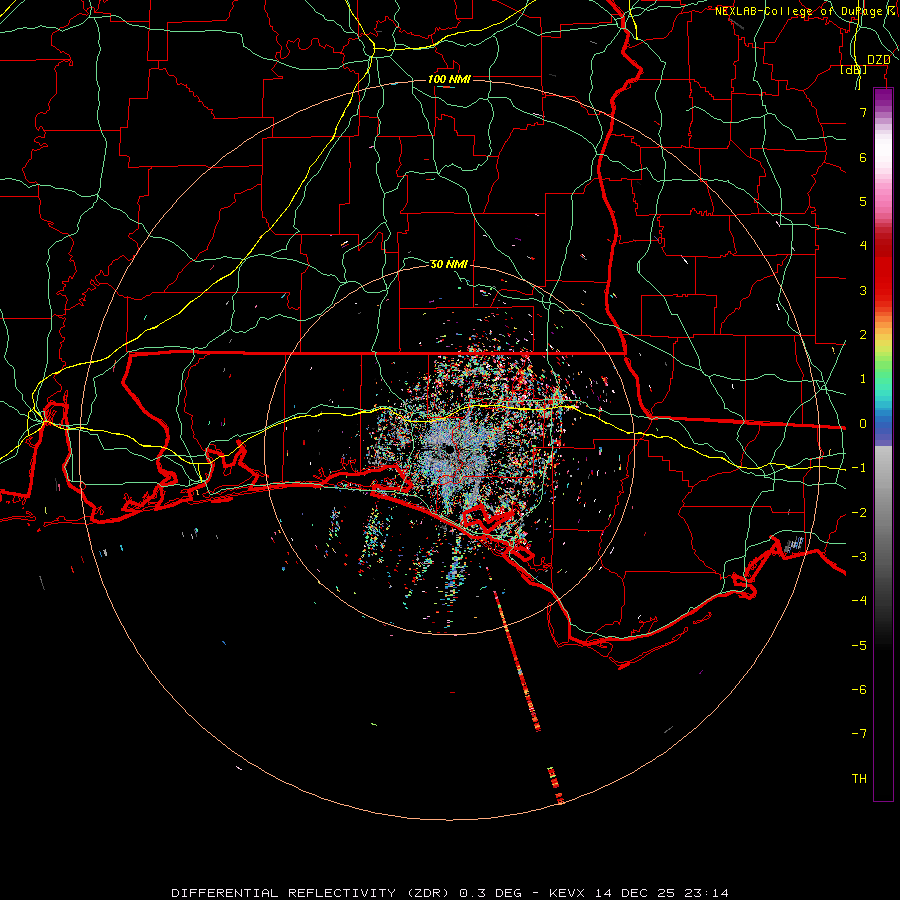The height and width of the screenshot is (900, 900).
Task: Click the "-4" value on the color scale
Action: point(859,601)
